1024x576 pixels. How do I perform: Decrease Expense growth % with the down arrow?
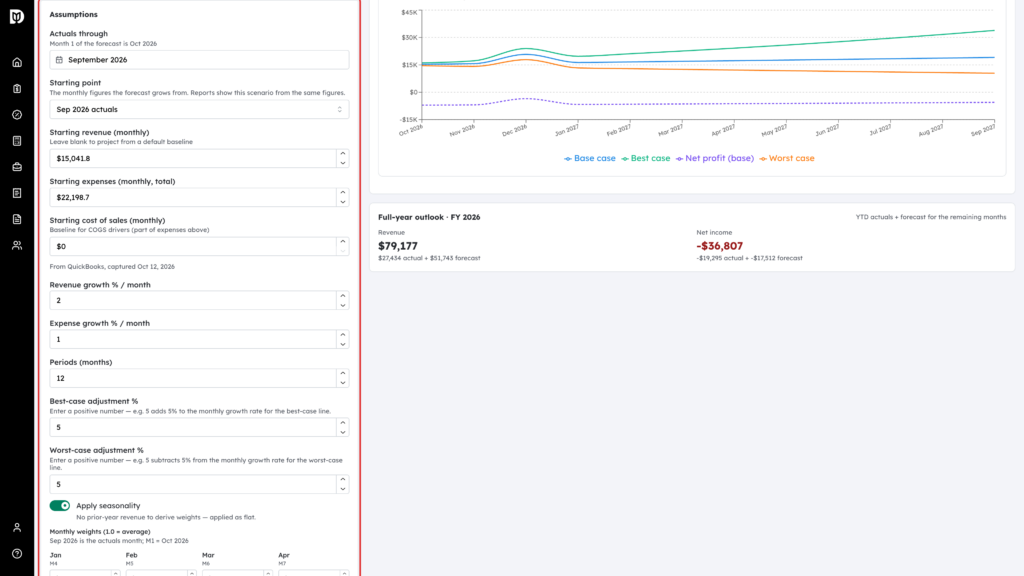[x=343, y=344]
